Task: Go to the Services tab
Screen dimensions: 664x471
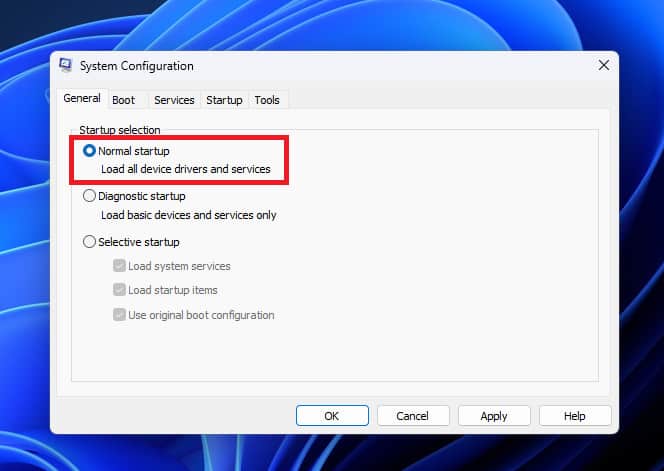Action: coord(174,100)
